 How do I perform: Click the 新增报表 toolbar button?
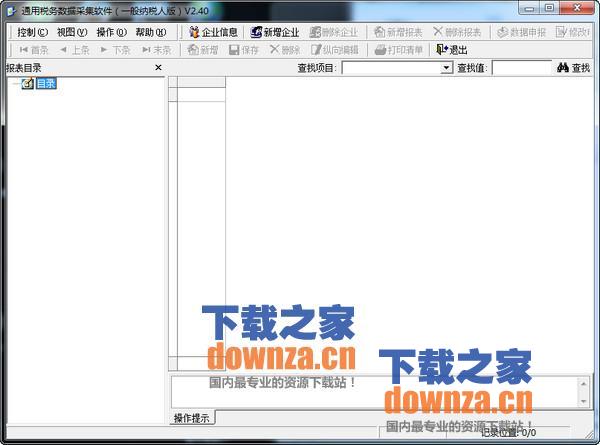click(x=398, y=33)
